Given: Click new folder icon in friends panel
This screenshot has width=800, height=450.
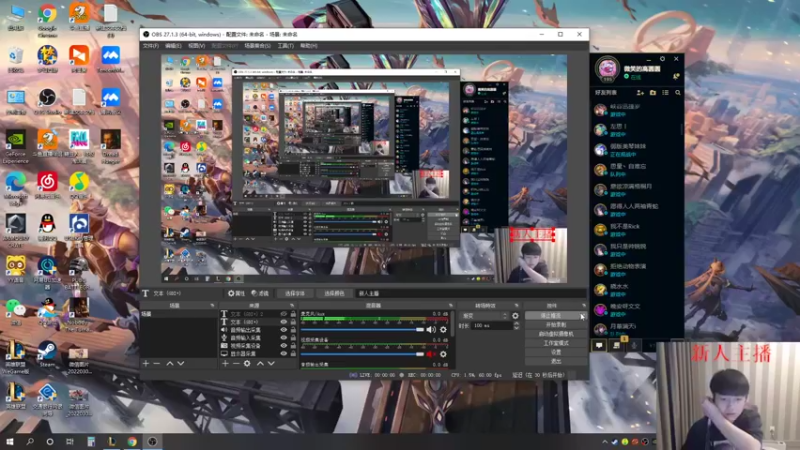Looking at the screenshot, I should coord(653,92).
